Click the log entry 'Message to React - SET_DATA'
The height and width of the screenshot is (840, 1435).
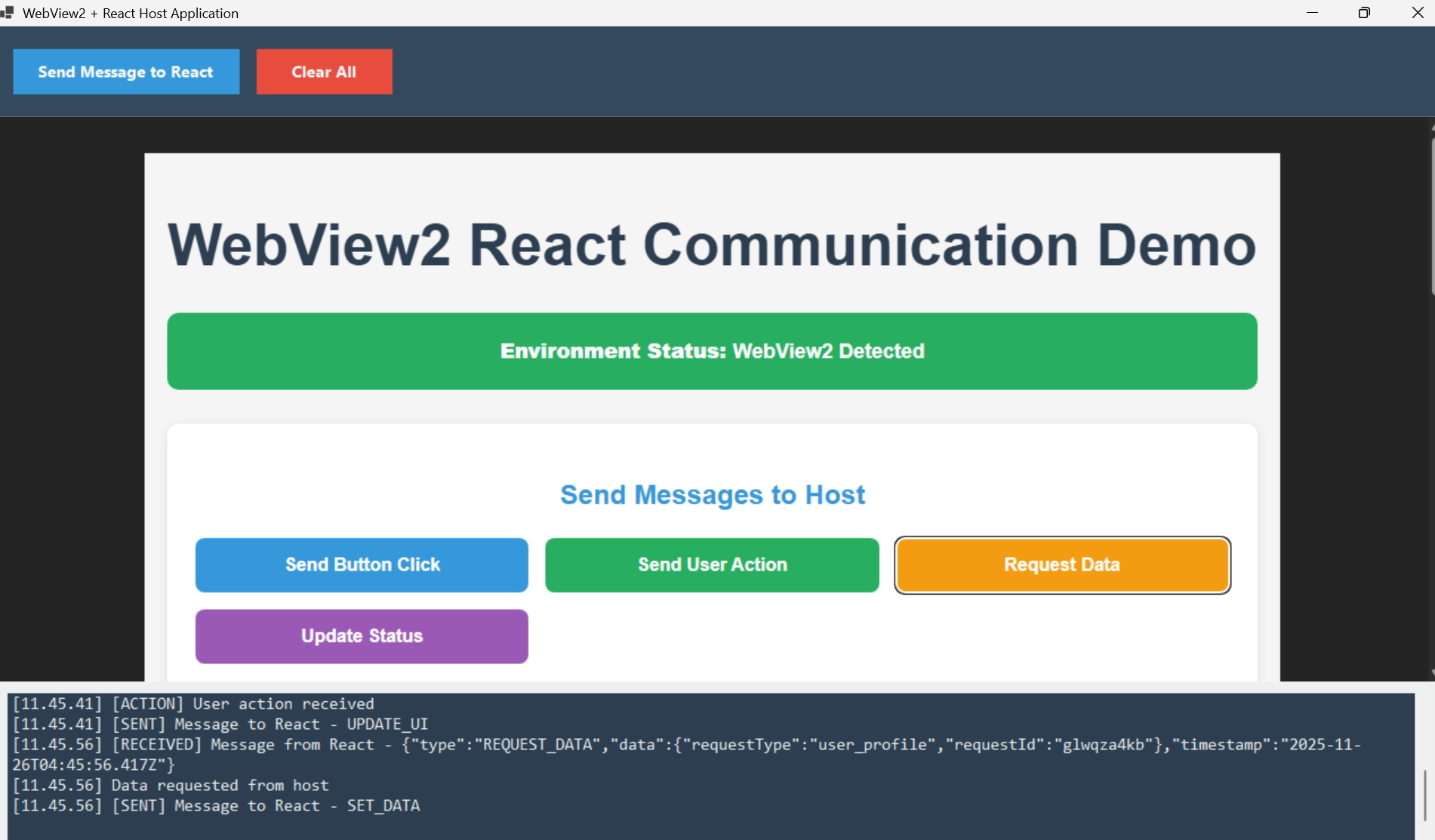[x=216, y=805]
